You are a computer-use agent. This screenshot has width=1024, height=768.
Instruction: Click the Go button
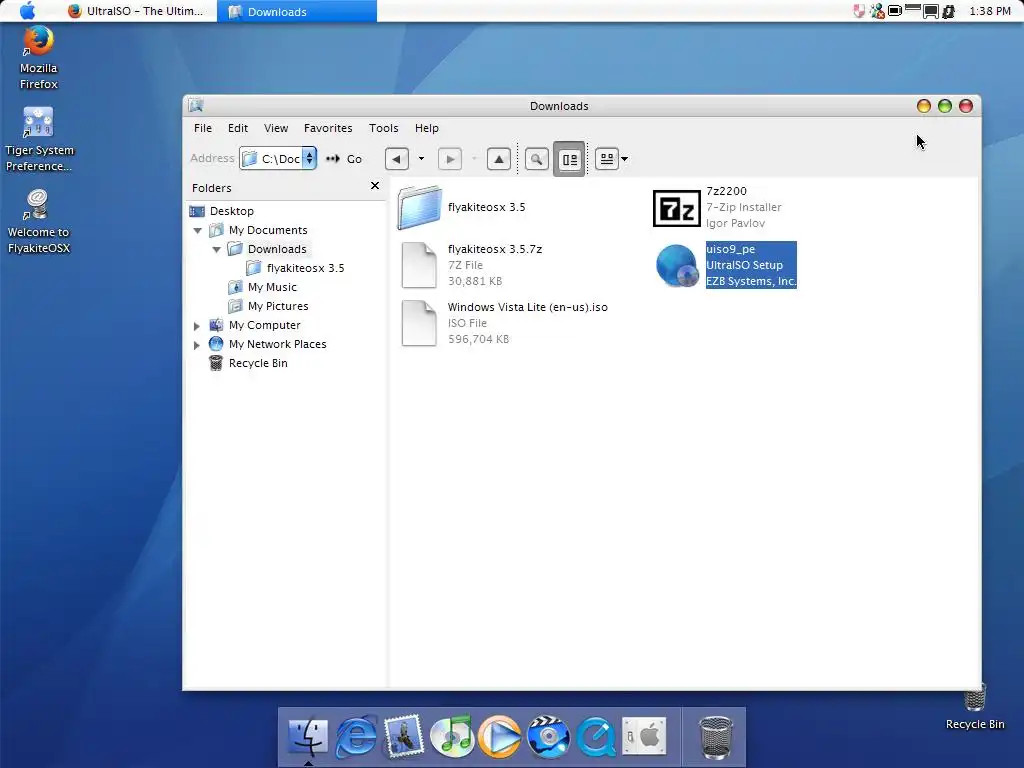[x=345, y=159]
